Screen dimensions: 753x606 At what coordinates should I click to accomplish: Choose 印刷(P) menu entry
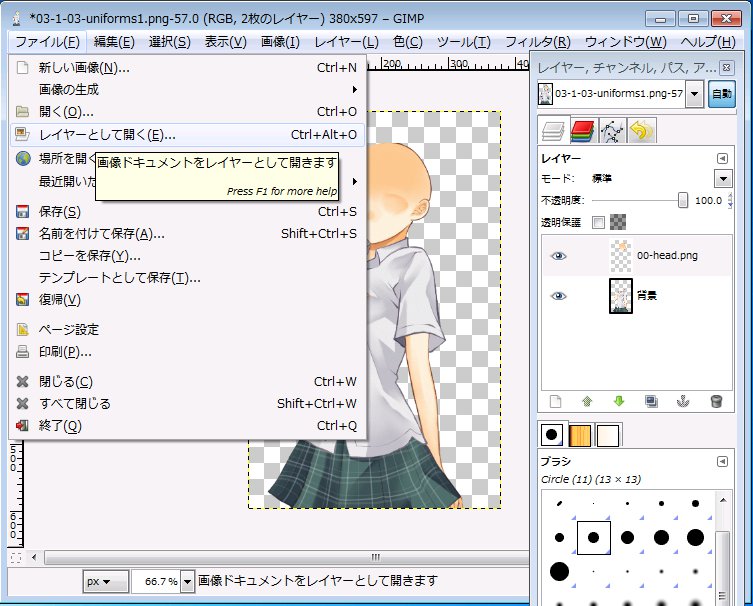pos(187,351)
